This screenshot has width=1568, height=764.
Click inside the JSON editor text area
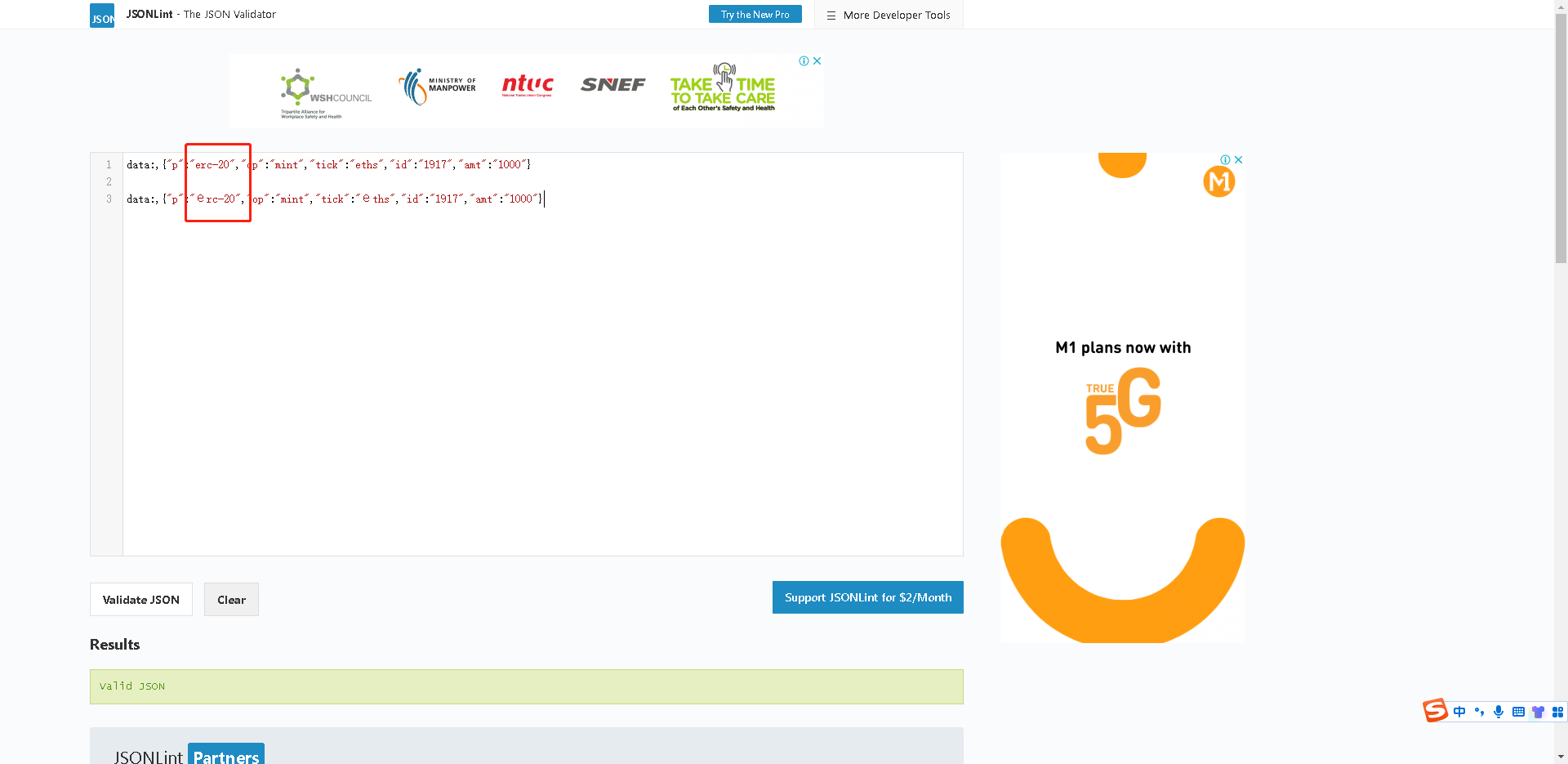click(x=539, y=368)
